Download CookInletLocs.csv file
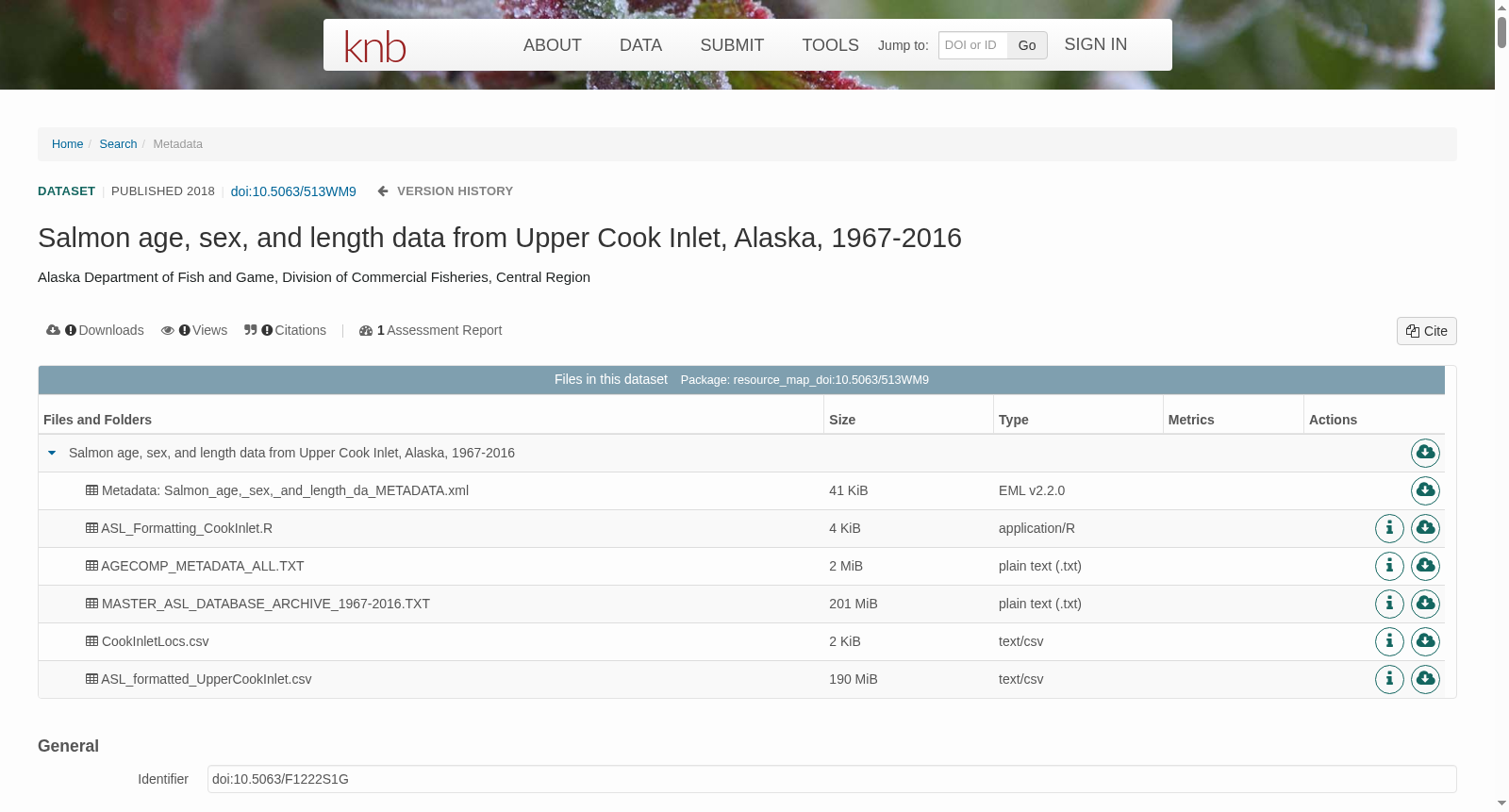The width and height of the screenshot is (1509, 812). click(1425, 641)
